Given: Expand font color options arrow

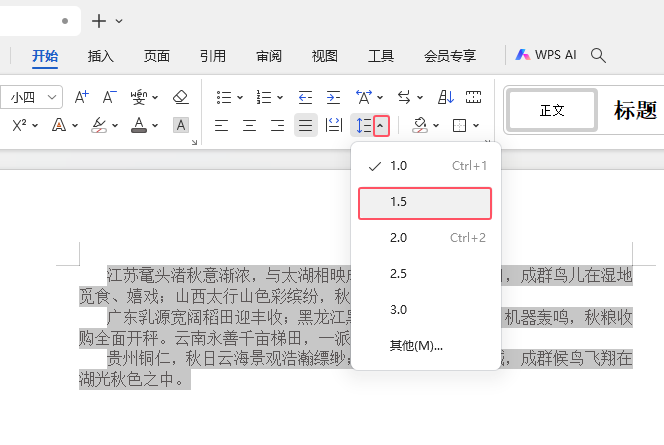Looking at the screenshot, I should click(x=155, y=126).
